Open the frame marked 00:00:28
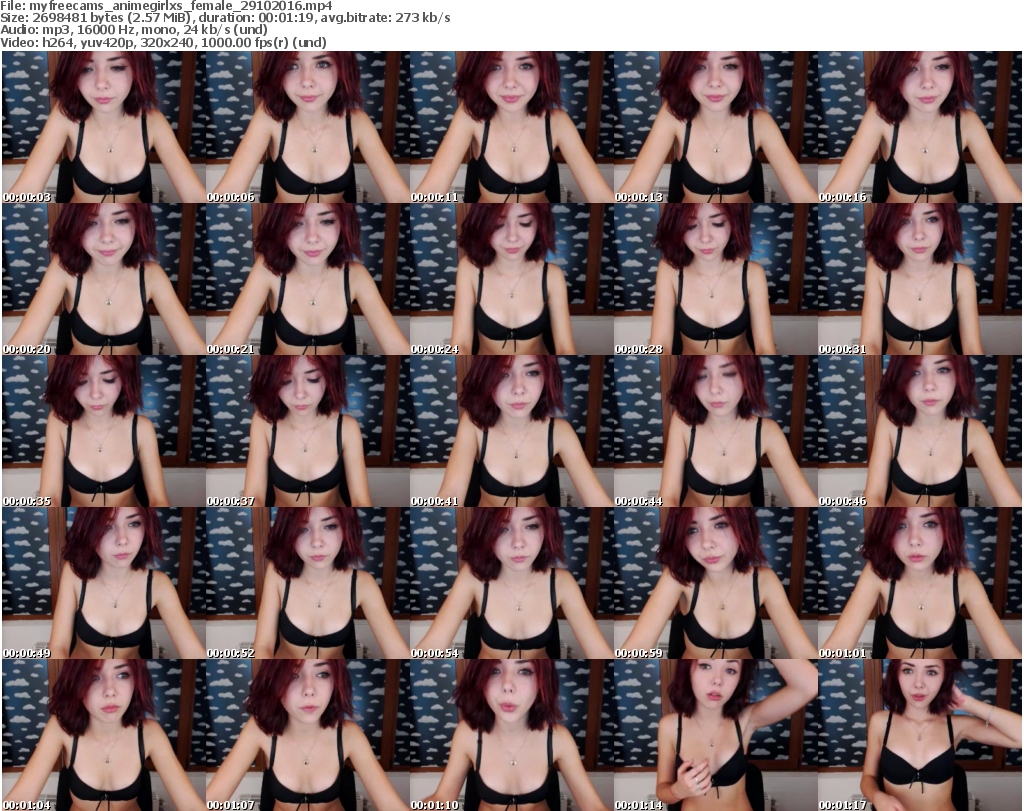Image resolution: width=1024 pixels, height=811 pixels. (715, 279)
